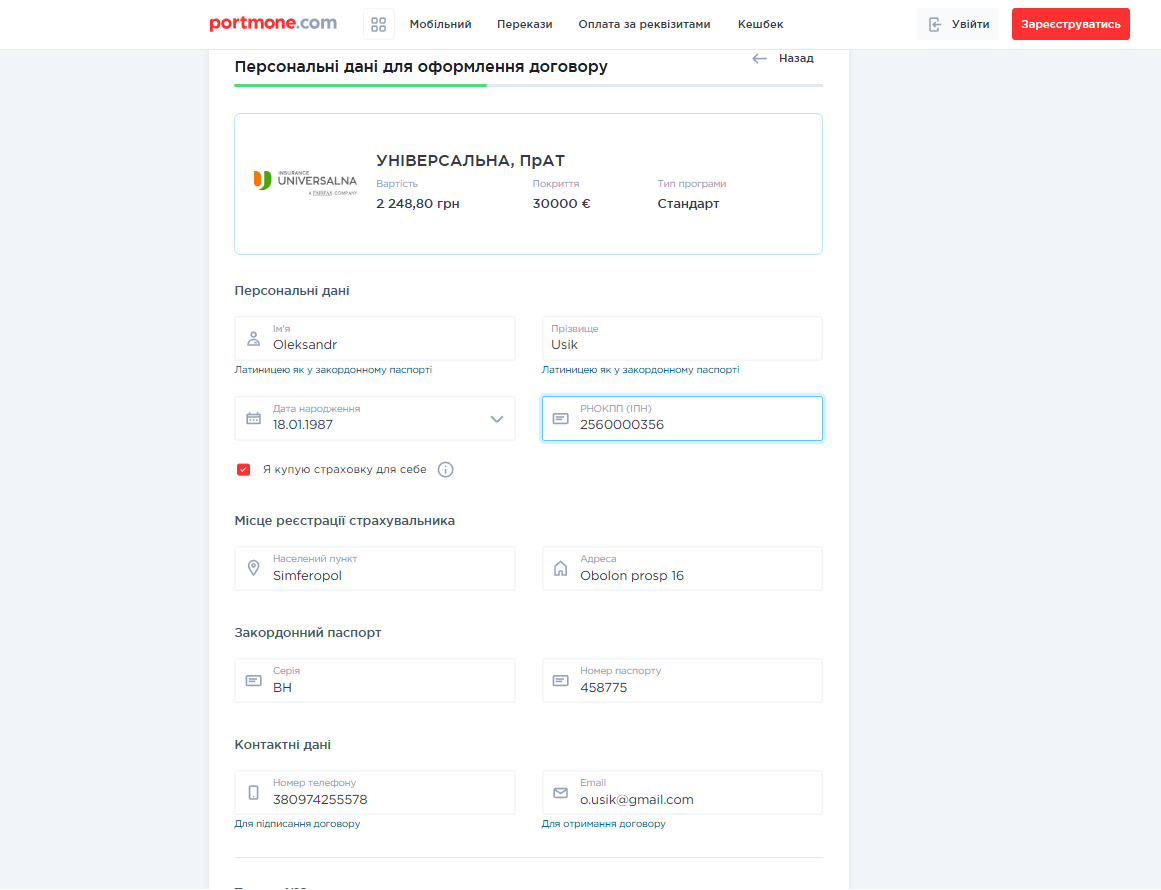Click the phone icon in phone number field
The height and width of the screenshot is (890, 1161).
coord(254,793)
